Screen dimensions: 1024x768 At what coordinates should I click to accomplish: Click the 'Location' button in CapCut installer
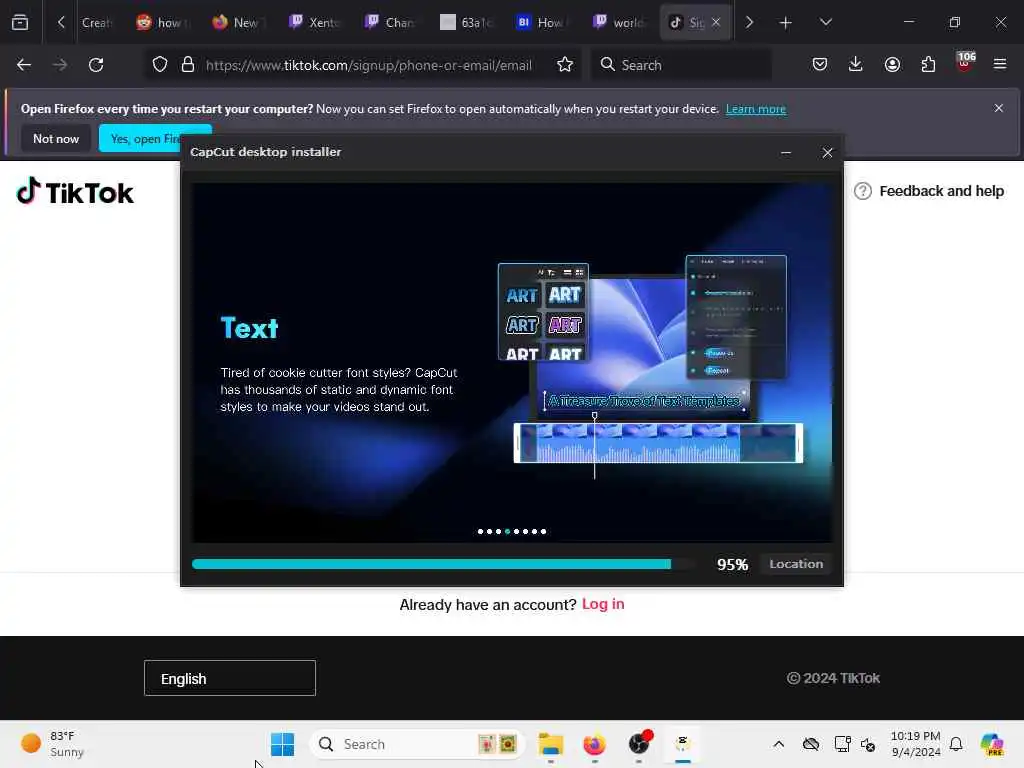tap(796, 564)
